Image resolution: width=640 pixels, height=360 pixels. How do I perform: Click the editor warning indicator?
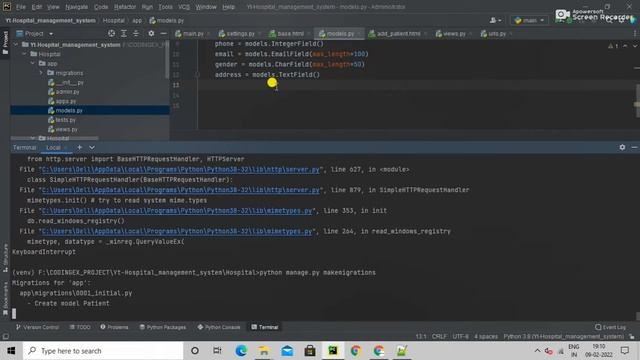point(613,46)
